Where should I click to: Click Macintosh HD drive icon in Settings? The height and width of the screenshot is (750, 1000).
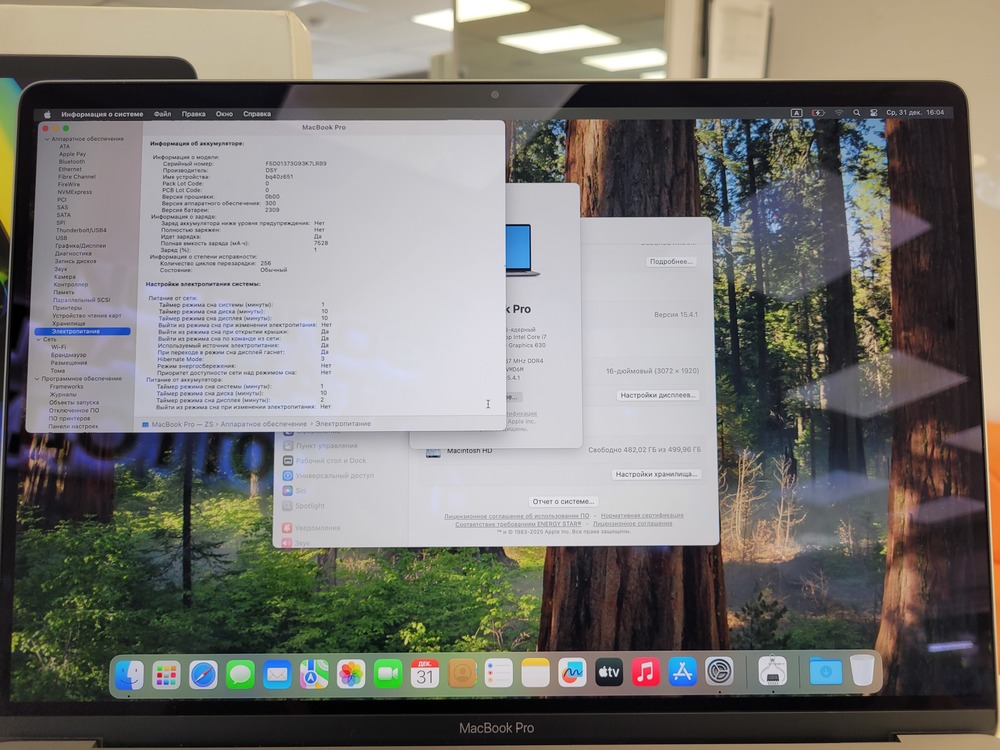coord(434,452)
